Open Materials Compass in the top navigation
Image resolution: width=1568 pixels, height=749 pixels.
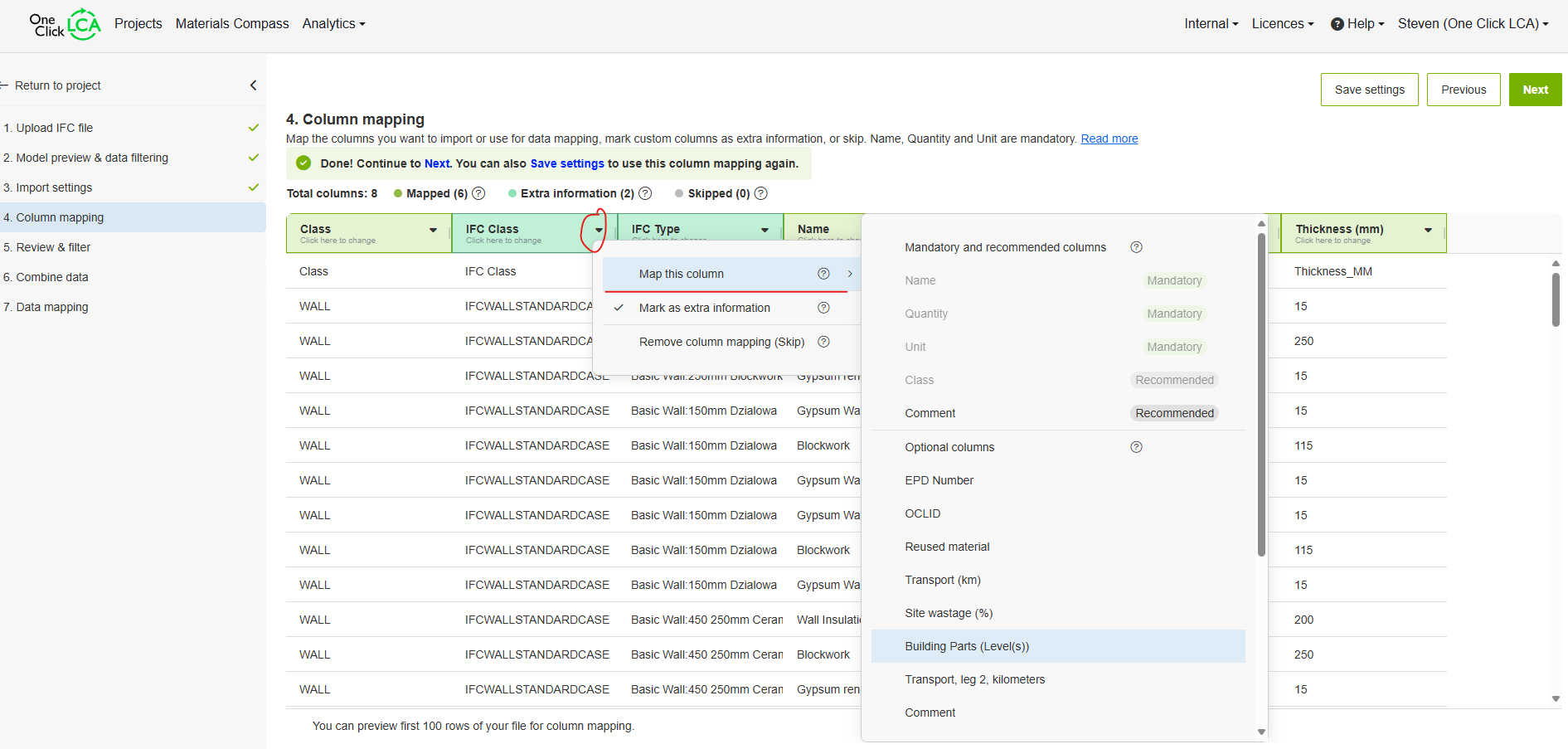click(232, 24)
